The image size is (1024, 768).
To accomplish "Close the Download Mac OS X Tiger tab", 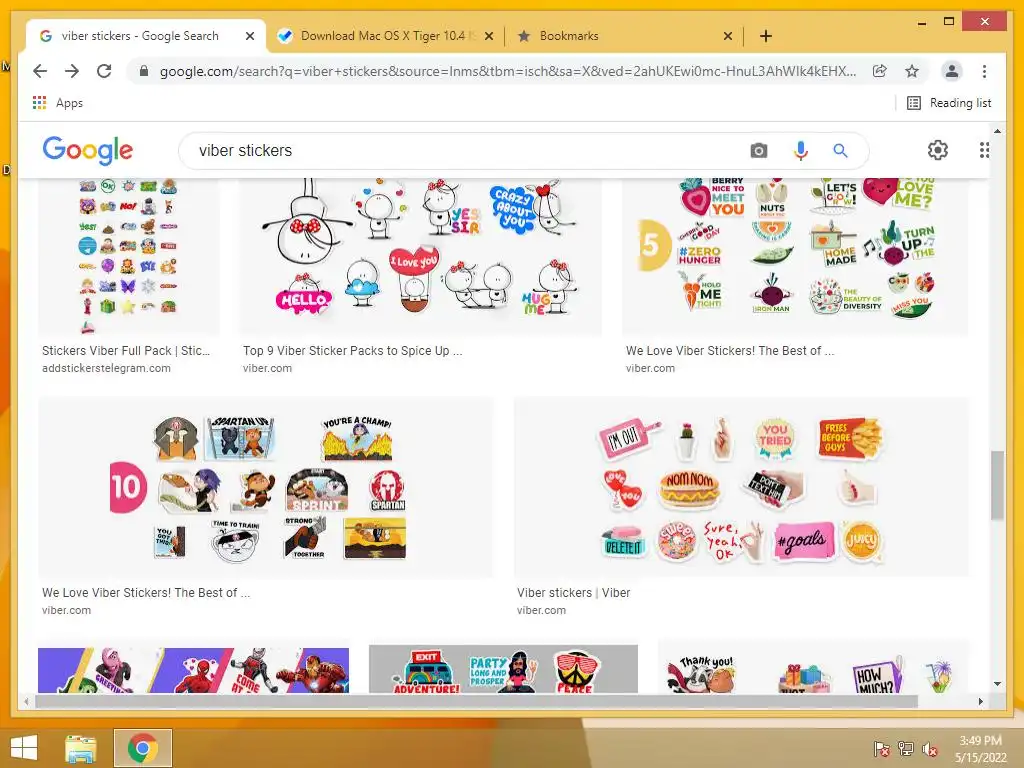I will point(488,36).
